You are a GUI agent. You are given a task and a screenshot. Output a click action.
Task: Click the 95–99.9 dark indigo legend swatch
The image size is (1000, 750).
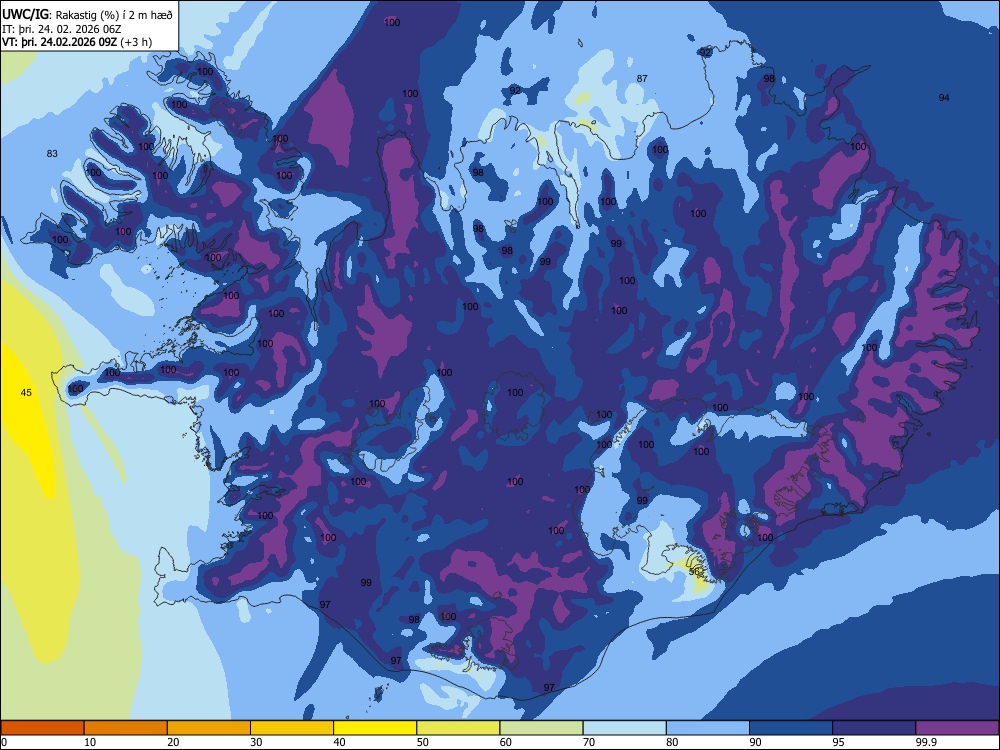point(874,728)
